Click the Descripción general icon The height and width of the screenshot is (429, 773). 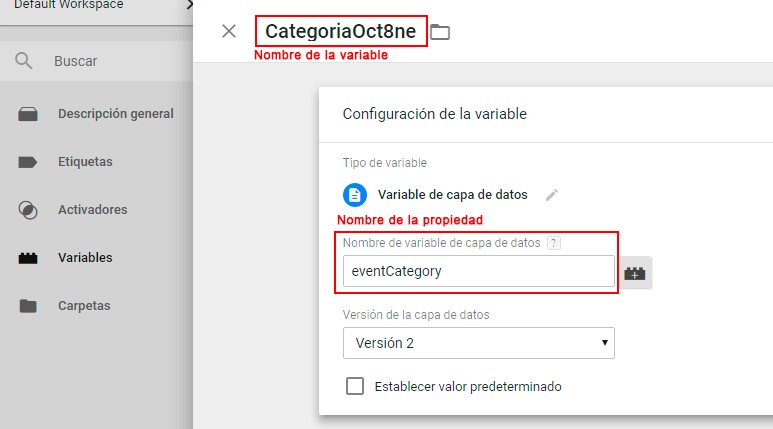[x=28, y=114]
